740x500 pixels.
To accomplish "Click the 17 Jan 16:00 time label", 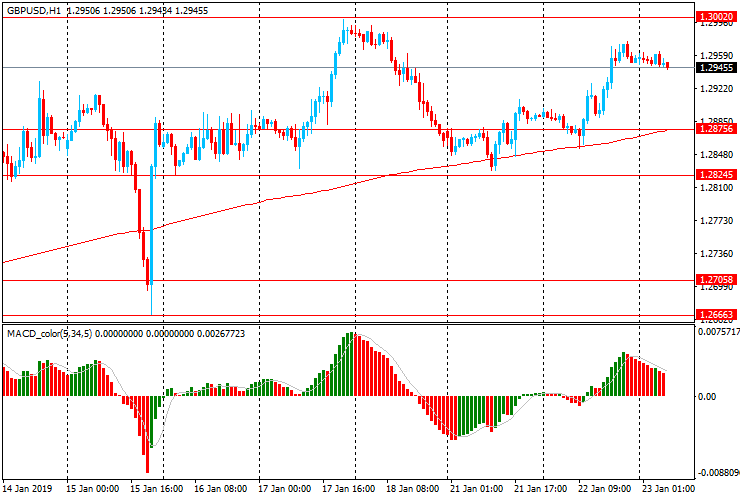I will 349,489.
